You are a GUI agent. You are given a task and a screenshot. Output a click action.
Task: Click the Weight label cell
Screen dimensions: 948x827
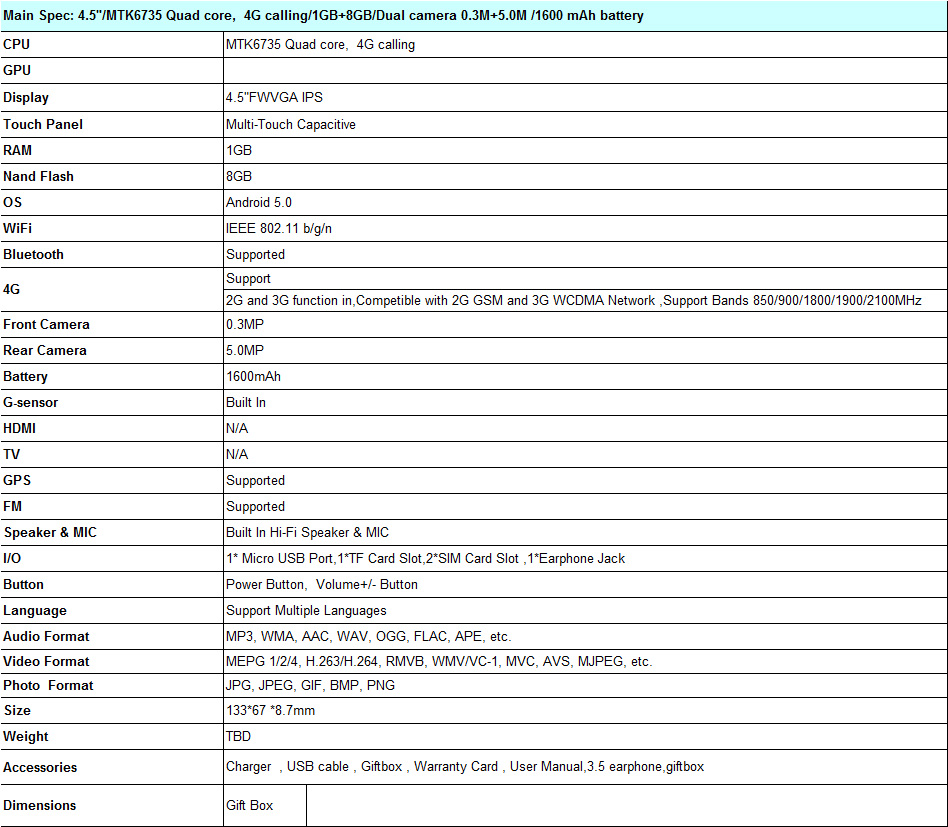(112, 737)
